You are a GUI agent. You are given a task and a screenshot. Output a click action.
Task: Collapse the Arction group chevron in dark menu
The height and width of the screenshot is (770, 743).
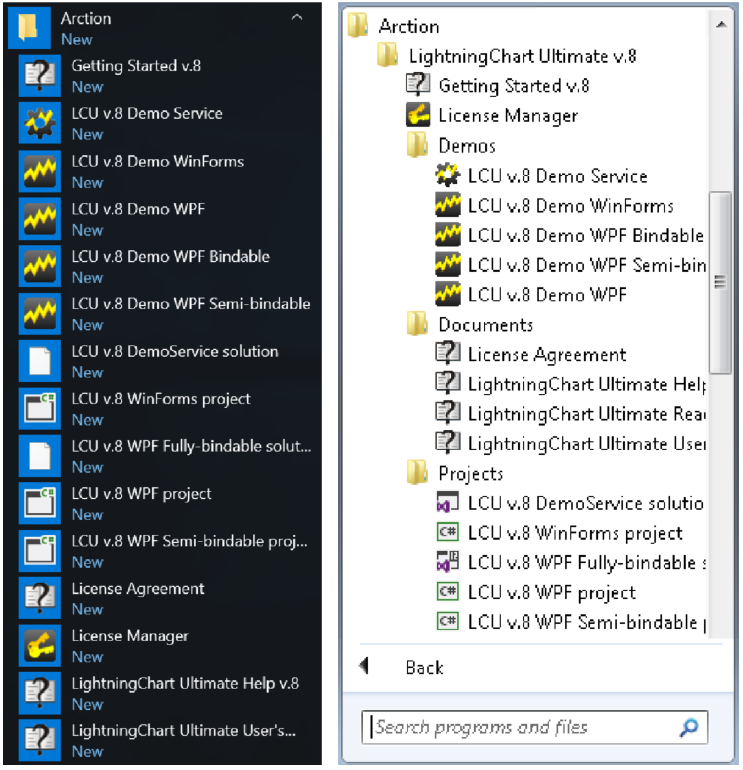[297, 18]
